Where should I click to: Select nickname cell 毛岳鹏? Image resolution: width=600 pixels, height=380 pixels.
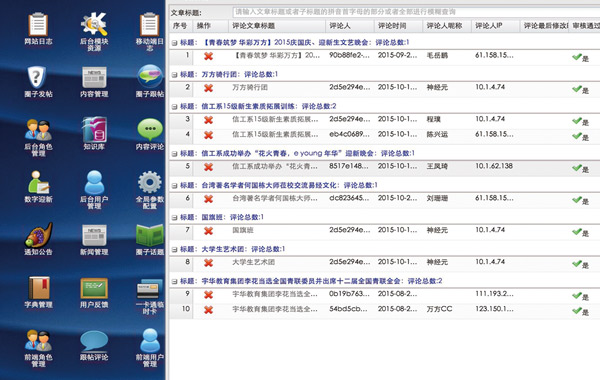(437, 55)
